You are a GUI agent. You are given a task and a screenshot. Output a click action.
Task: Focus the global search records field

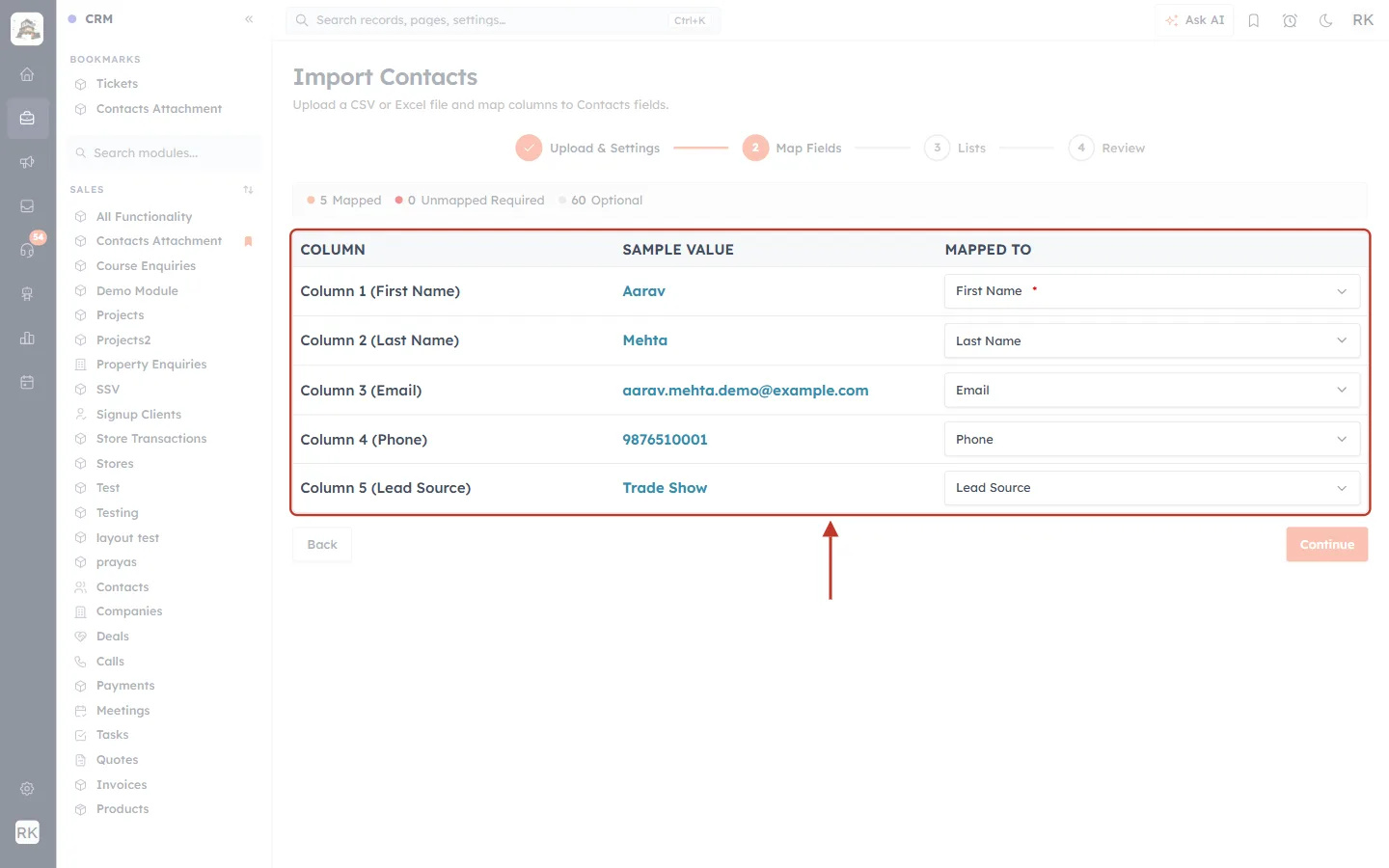coord(503,20)
